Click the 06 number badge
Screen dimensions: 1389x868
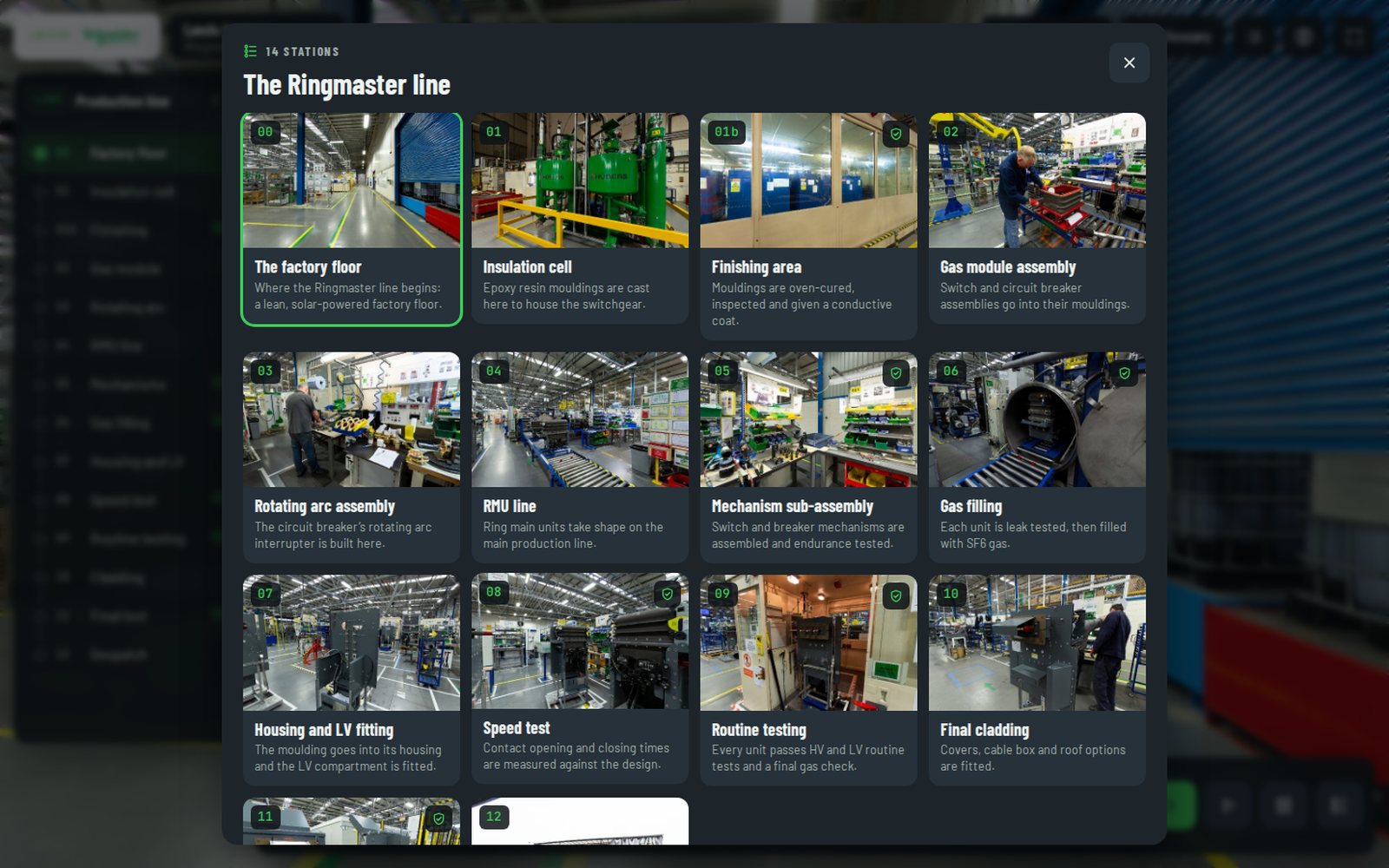click(x=951, y=371)
